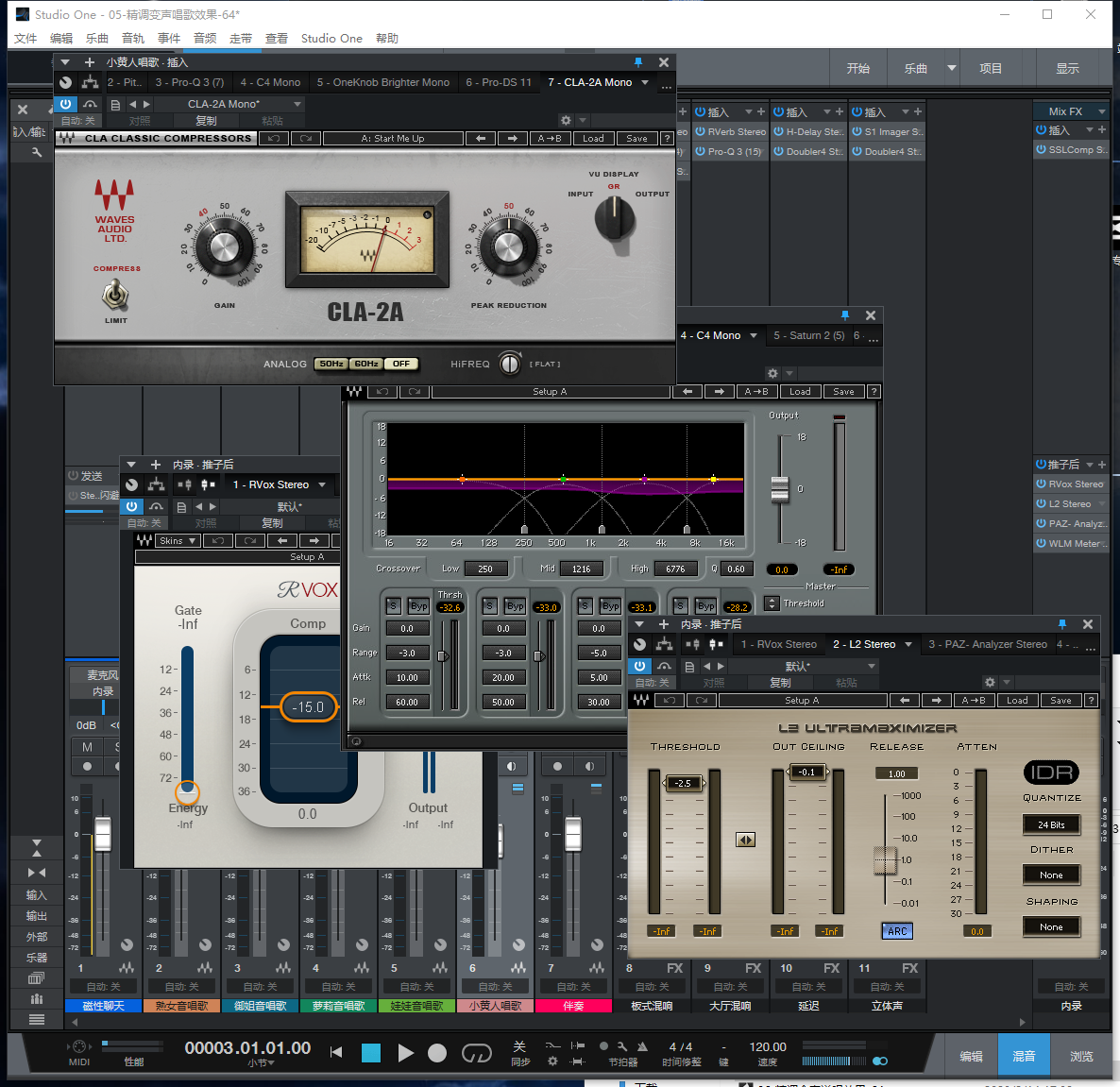Open the 输入 (Input) mixer sidebar icon

tap(35, 894)
